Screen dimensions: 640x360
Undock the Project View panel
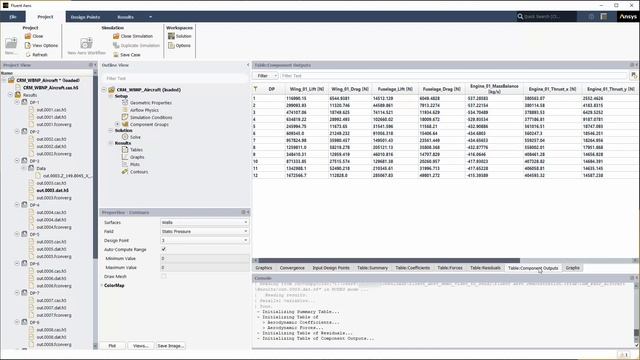click(x=91, y=65)
